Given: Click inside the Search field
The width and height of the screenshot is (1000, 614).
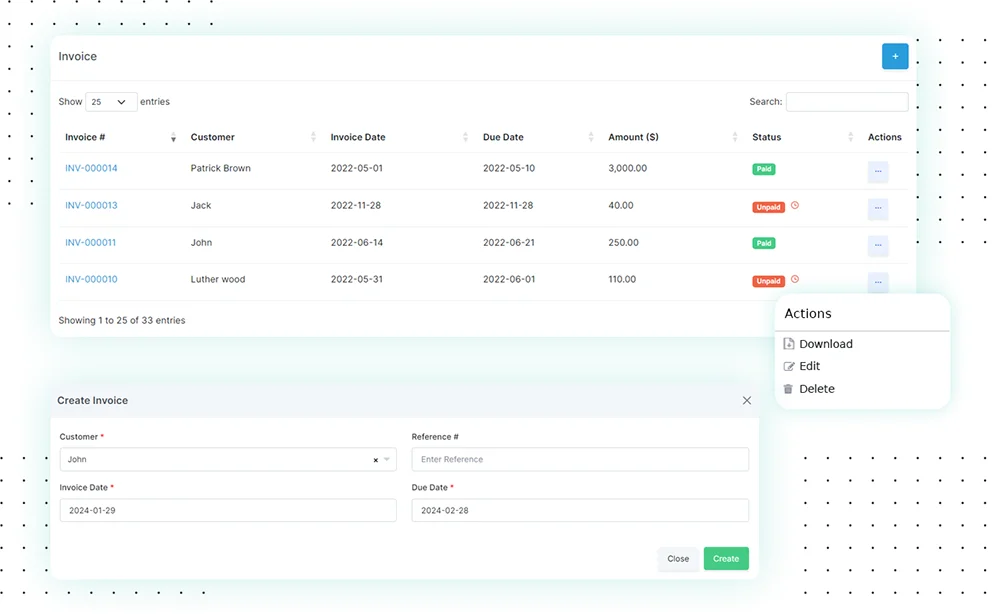Looking at the screenshot, I should (x=847, y=101).
